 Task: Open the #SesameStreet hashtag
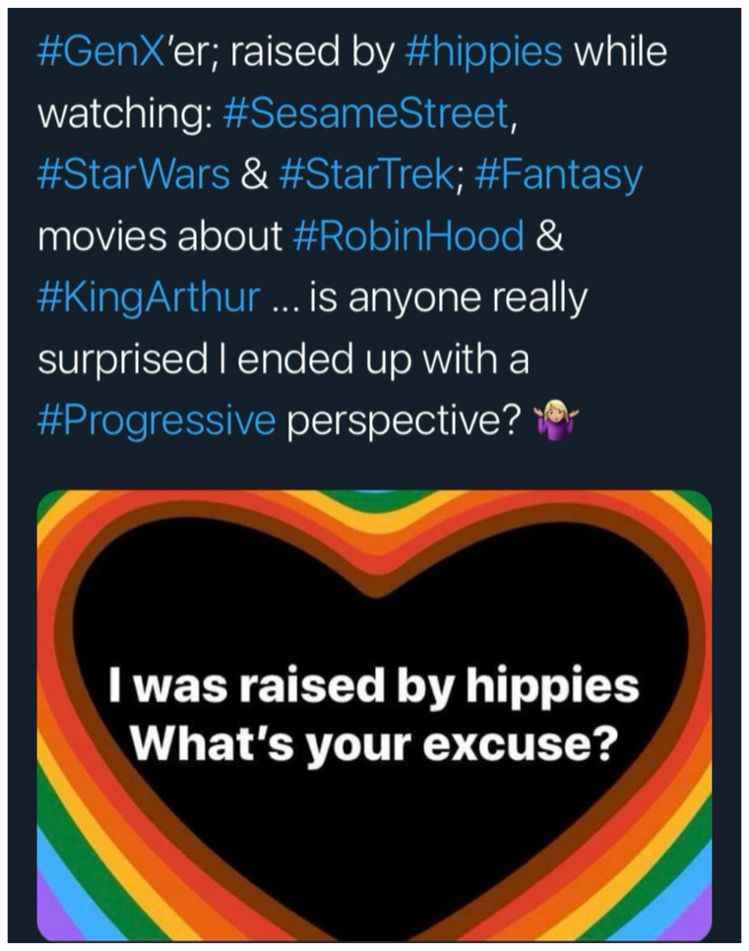point(366,114)
